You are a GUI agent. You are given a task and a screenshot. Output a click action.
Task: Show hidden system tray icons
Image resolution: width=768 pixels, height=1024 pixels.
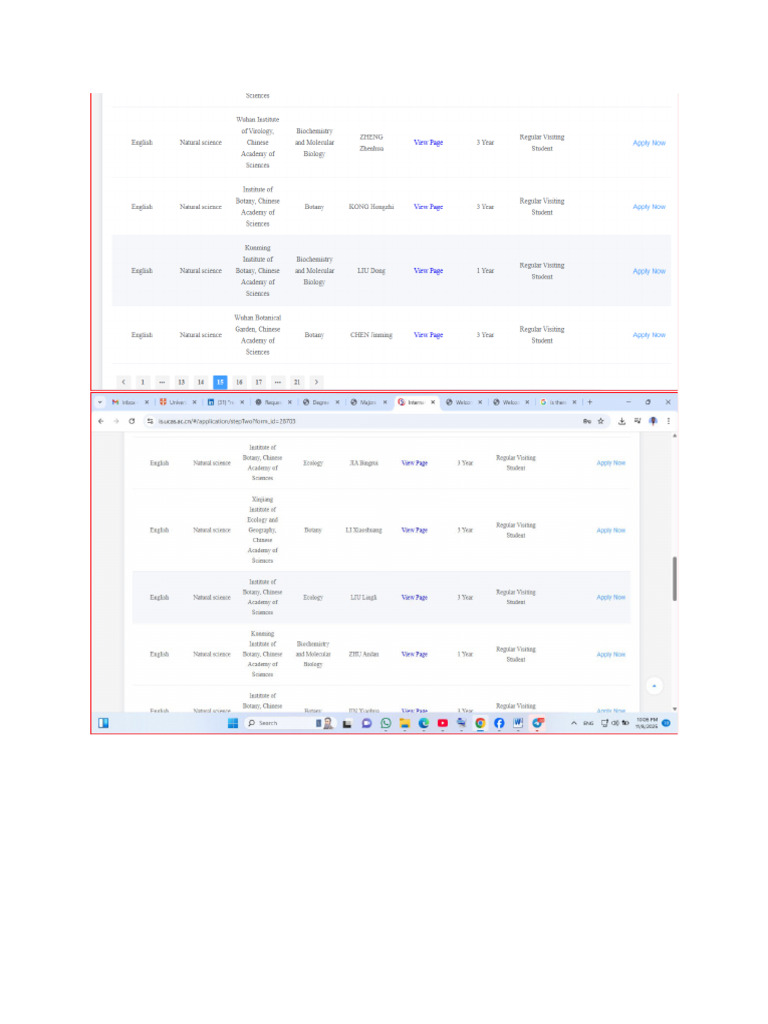click(573, 723)
